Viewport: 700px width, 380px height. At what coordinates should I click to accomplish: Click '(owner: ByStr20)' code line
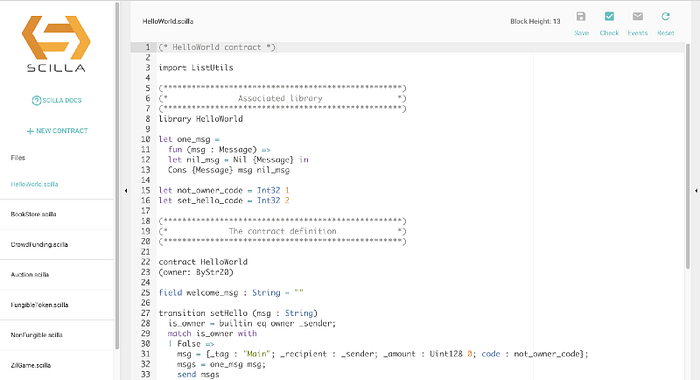point(196,272)
